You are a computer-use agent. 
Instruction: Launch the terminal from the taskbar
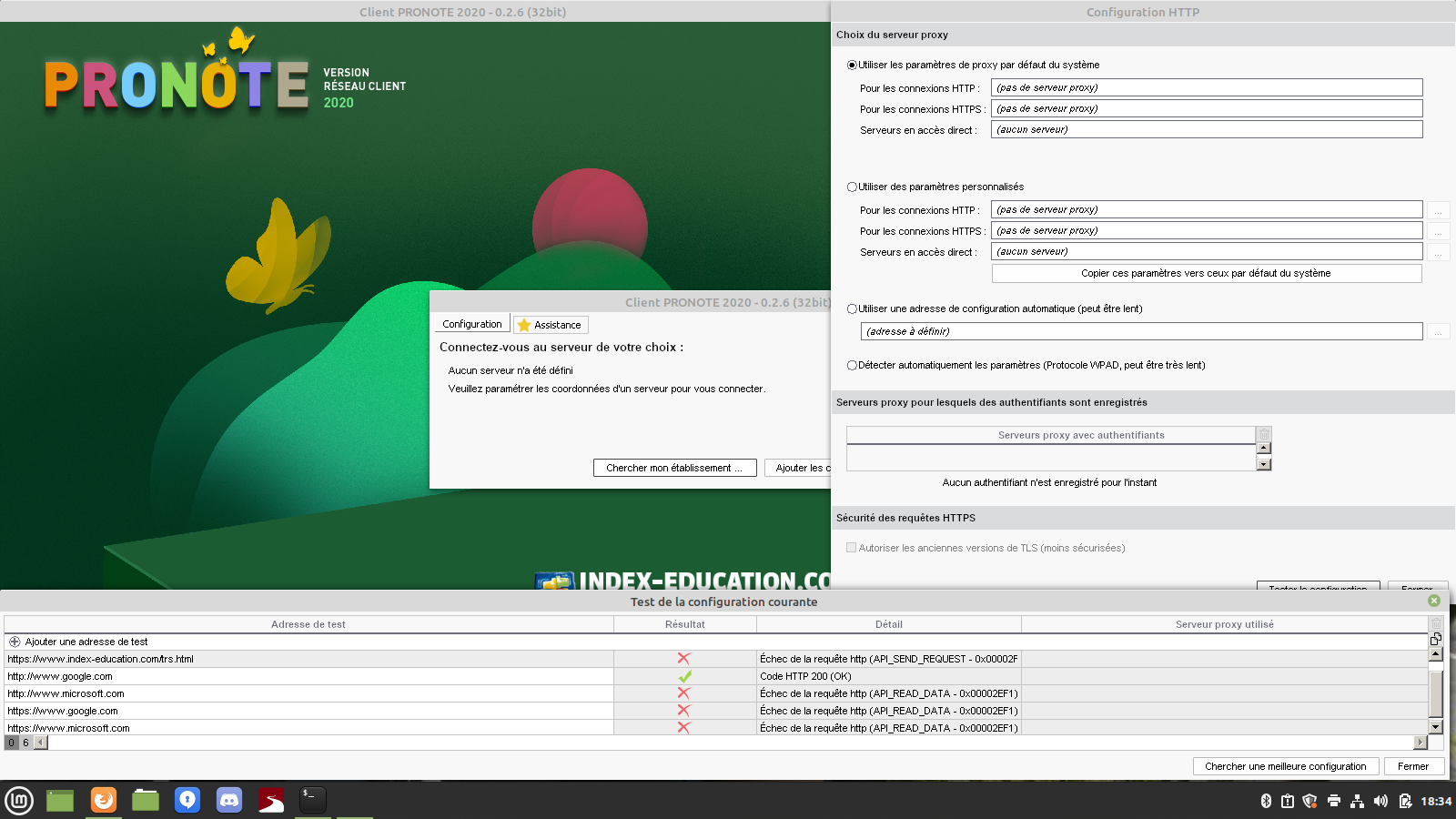click(313, 800)
